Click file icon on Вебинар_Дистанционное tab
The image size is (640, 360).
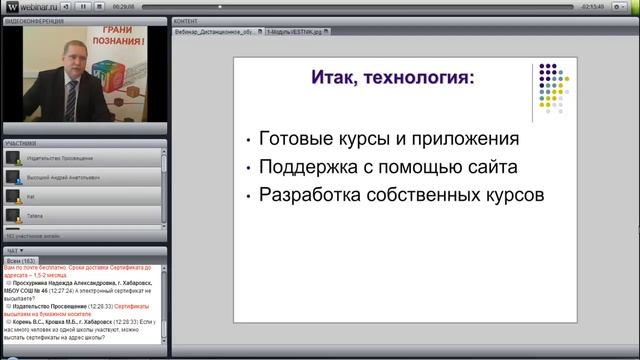click(260, 32)
